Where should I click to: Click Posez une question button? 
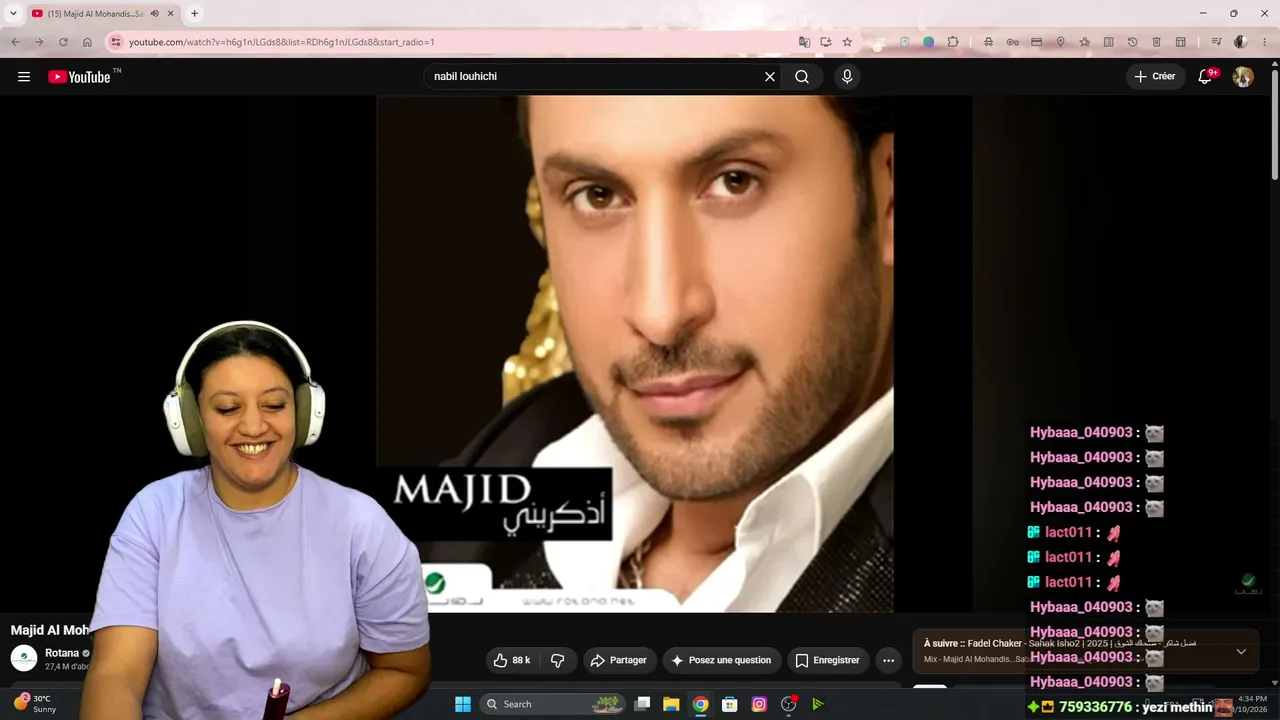click(721, 660)
